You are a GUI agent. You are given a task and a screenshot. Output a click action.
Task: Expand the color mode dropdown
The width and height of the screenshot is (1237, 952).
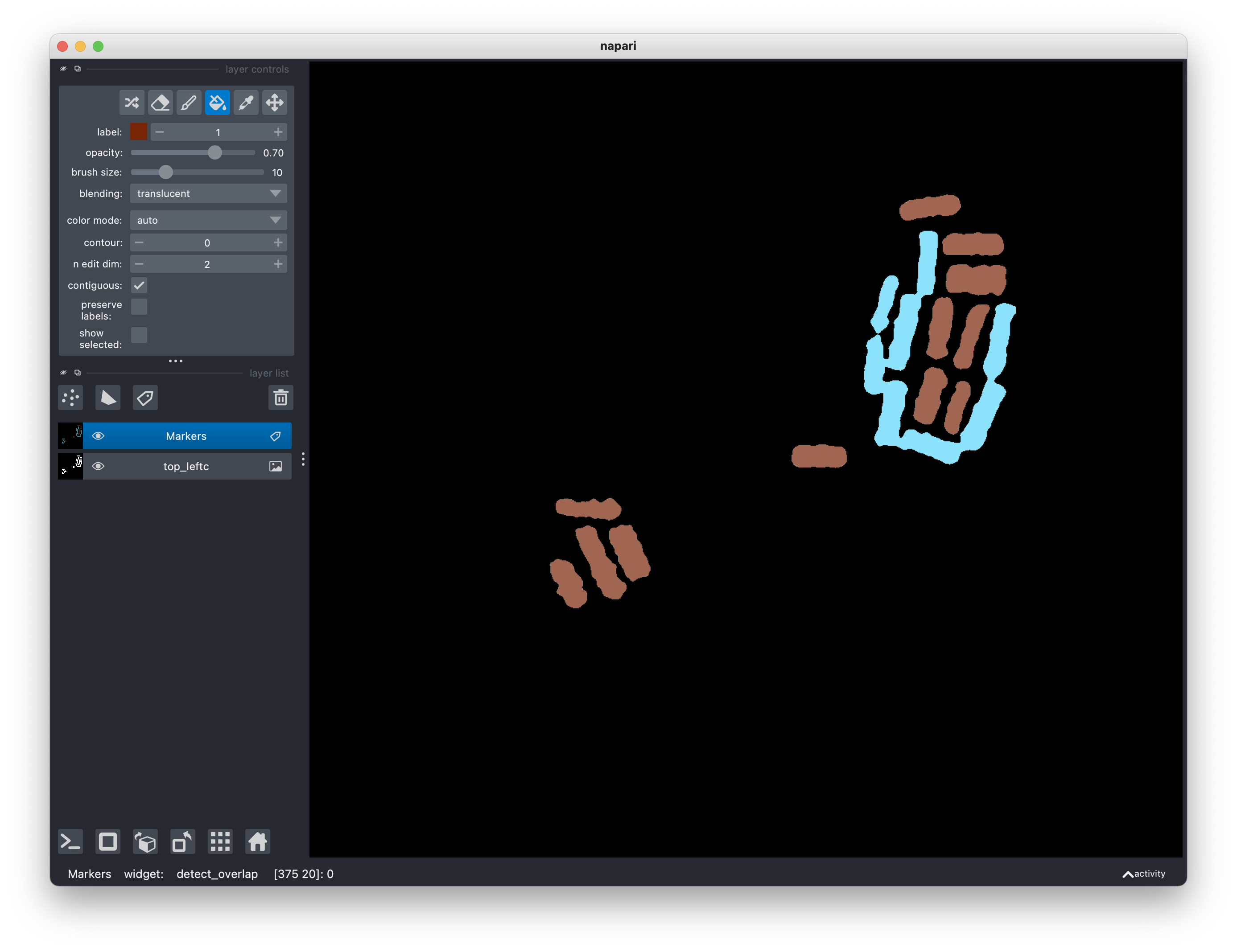click(x=208, y=220)
